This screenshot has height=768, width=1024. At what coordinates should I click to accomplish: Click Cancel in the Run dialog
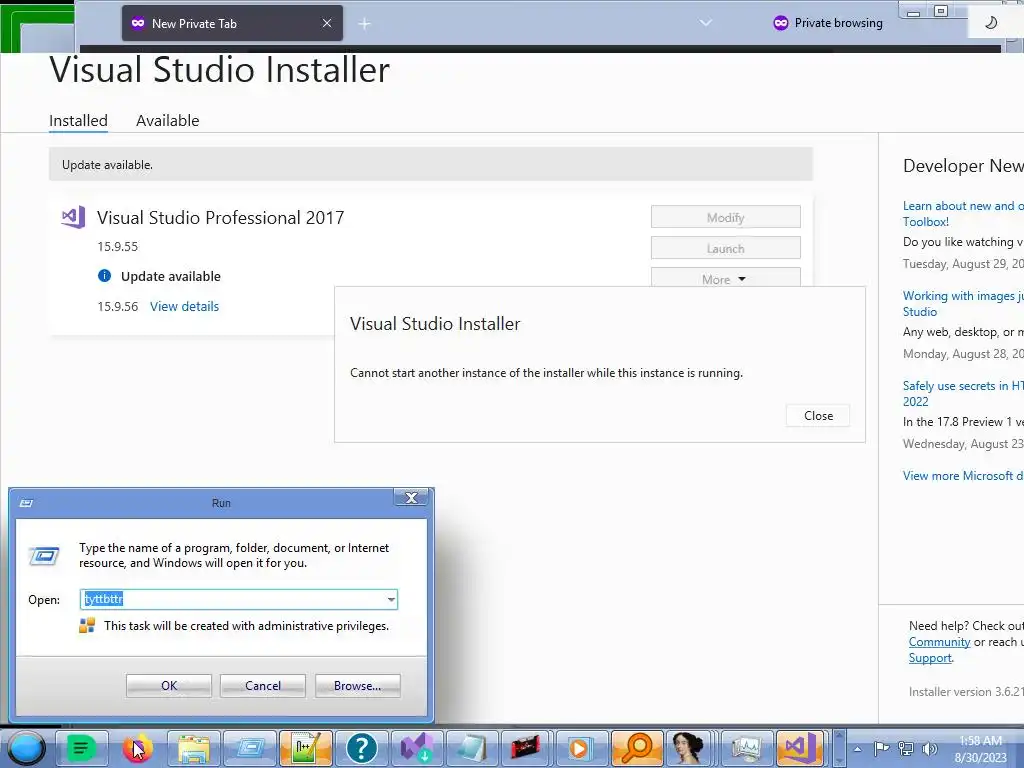[263, 686]
